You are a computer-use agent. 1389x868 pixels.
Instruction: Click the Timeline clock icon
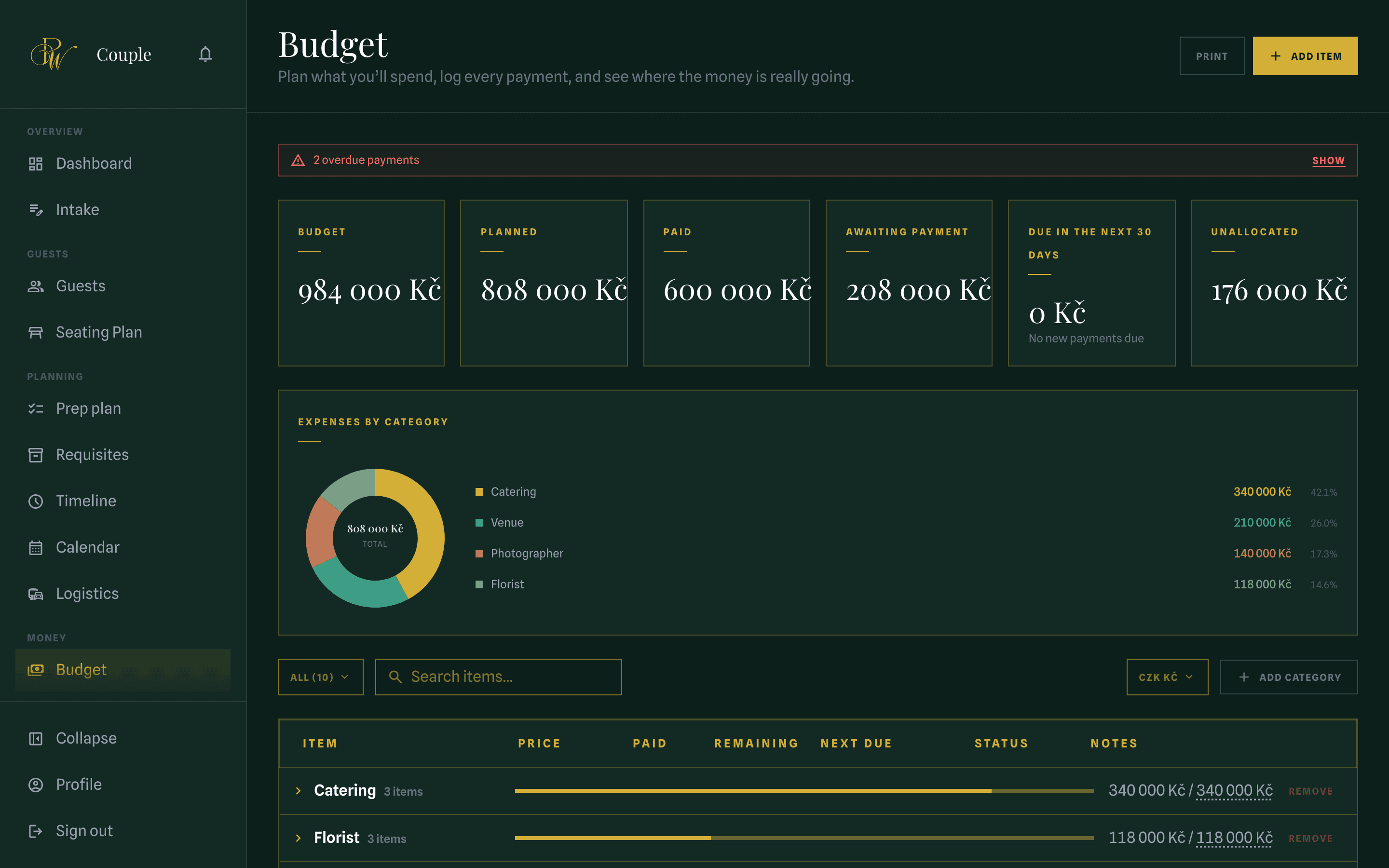36,501
